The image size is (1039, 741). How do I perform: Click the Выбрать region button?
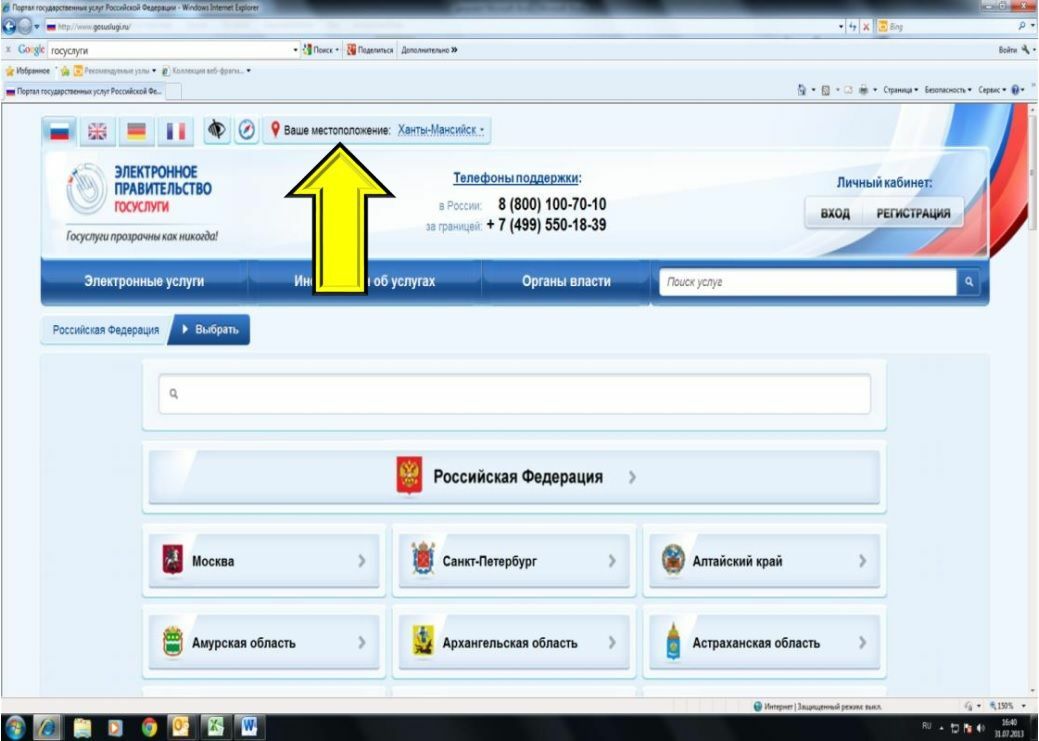(209, 329)
